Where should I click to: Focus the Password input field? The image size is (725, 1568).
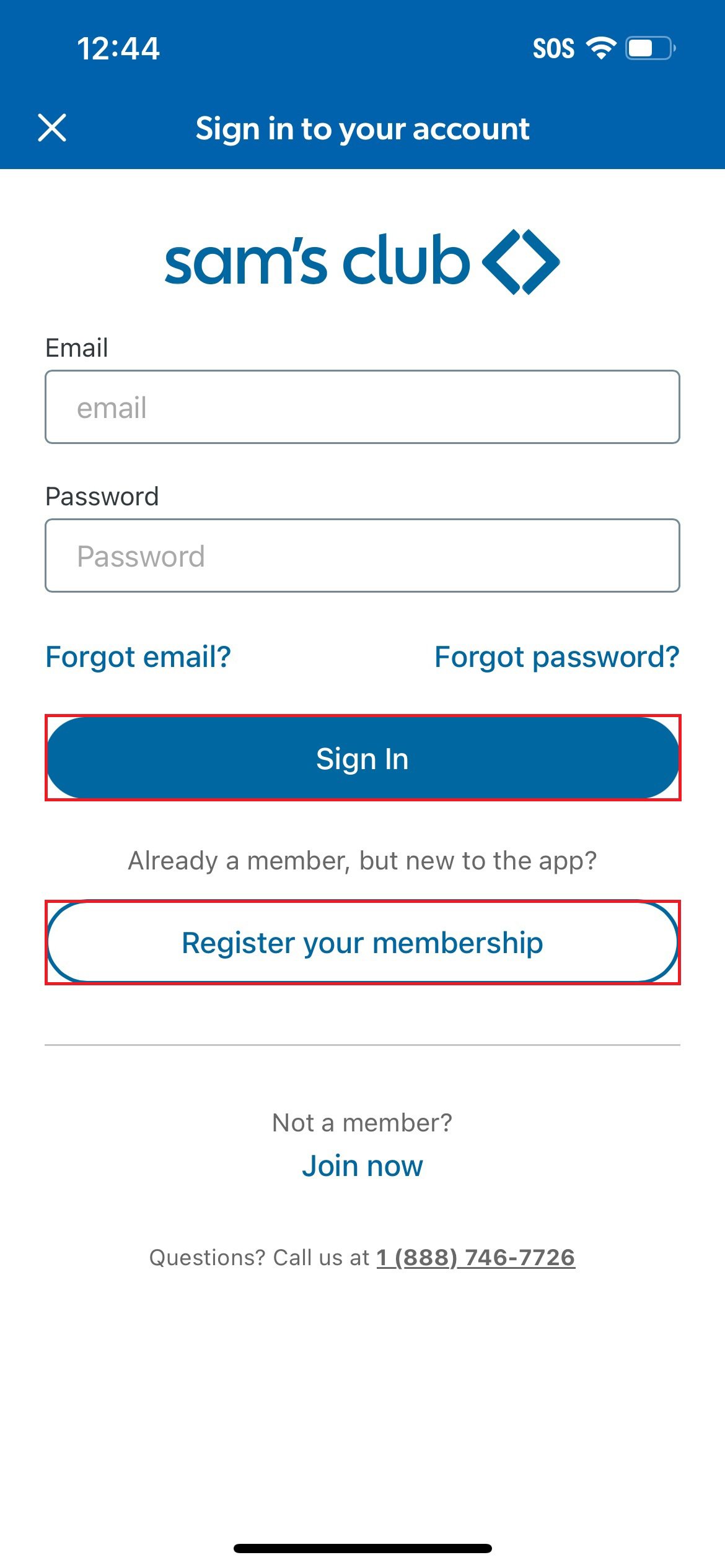362,555
